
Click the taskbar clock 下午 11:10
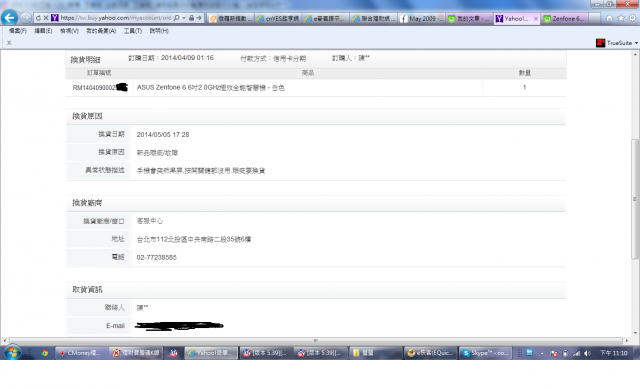pos(613,353)
